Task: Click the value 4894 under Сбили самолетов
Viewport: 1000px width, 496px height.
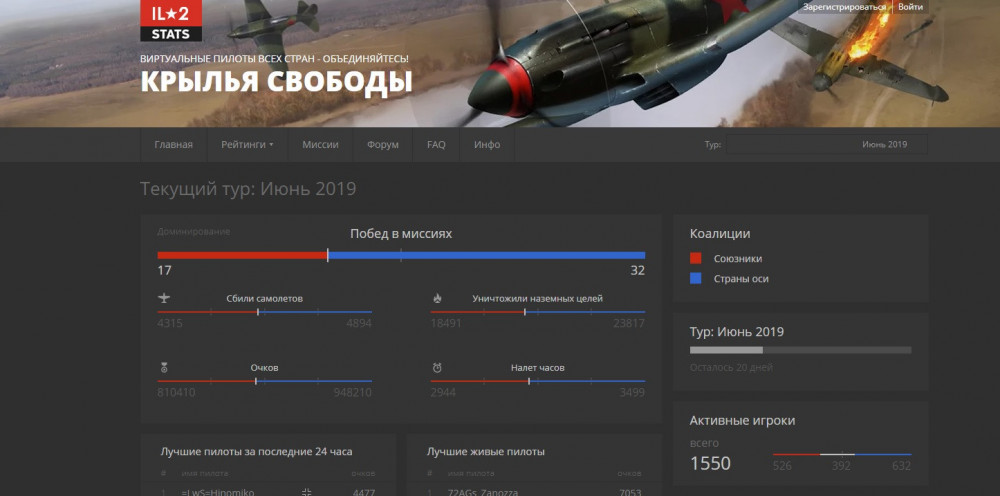Action: [x=359, y=323]
